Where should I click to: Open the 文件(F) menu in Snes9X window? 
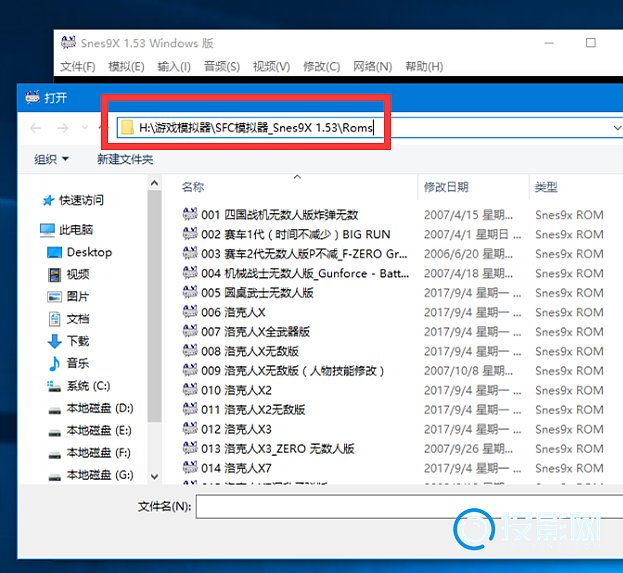click(x=77, y=66)
